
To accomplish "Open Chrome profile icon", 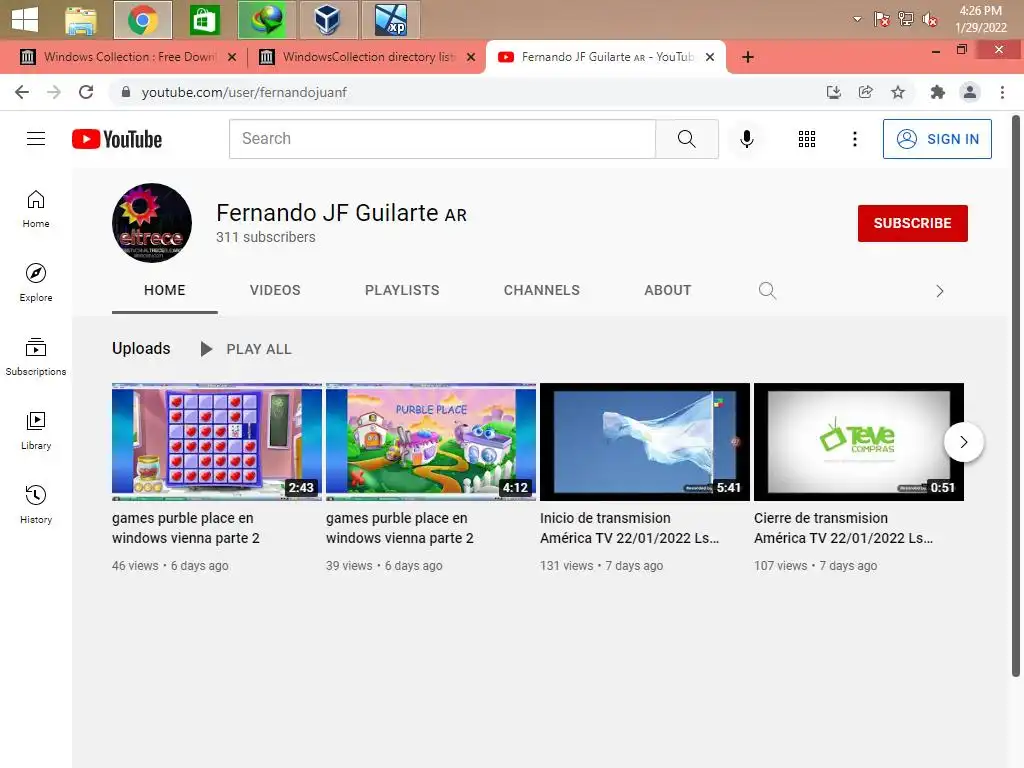I will coord(970,92).
